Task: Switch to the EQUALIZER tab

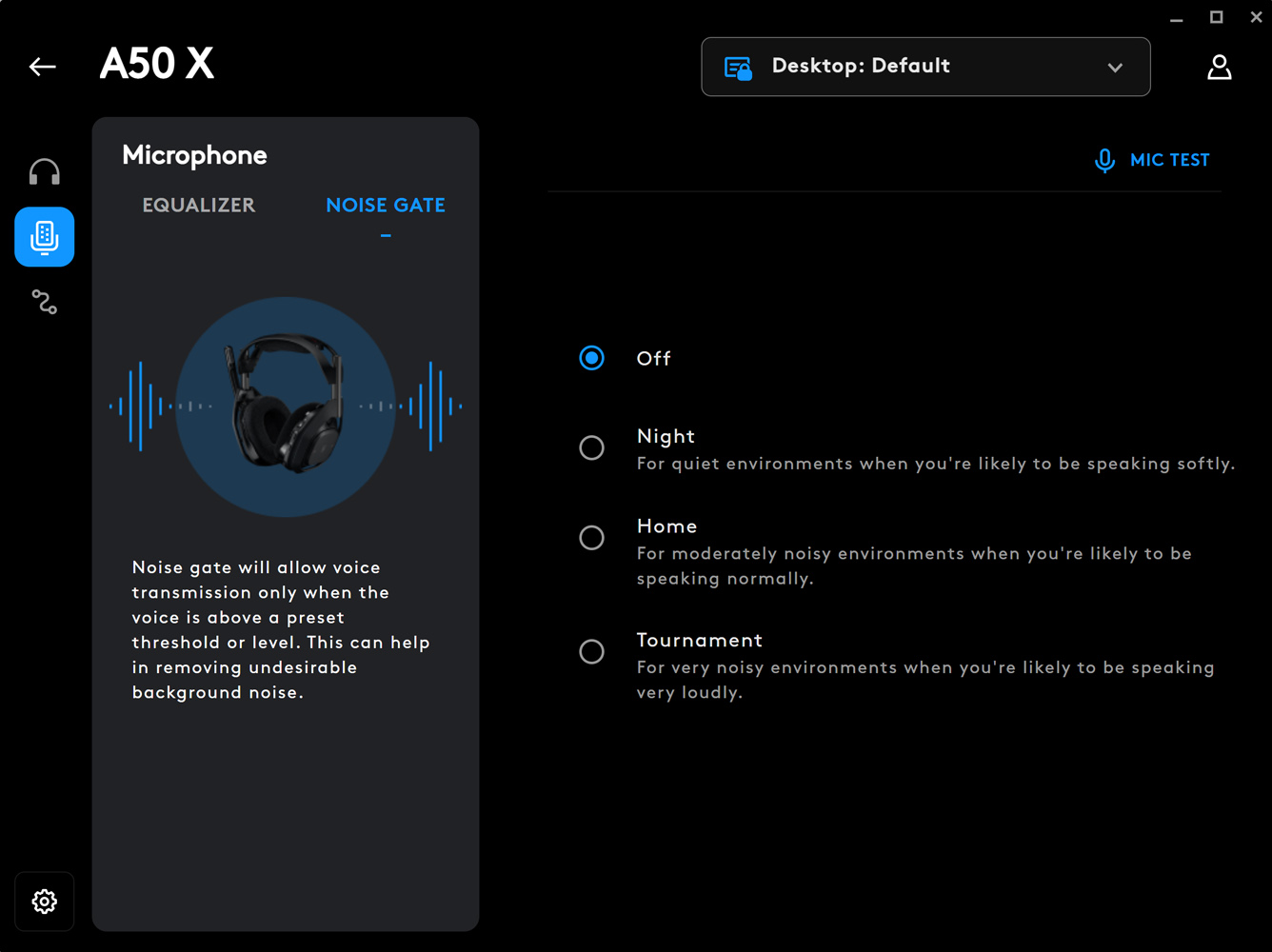Action: pos(199,205)
